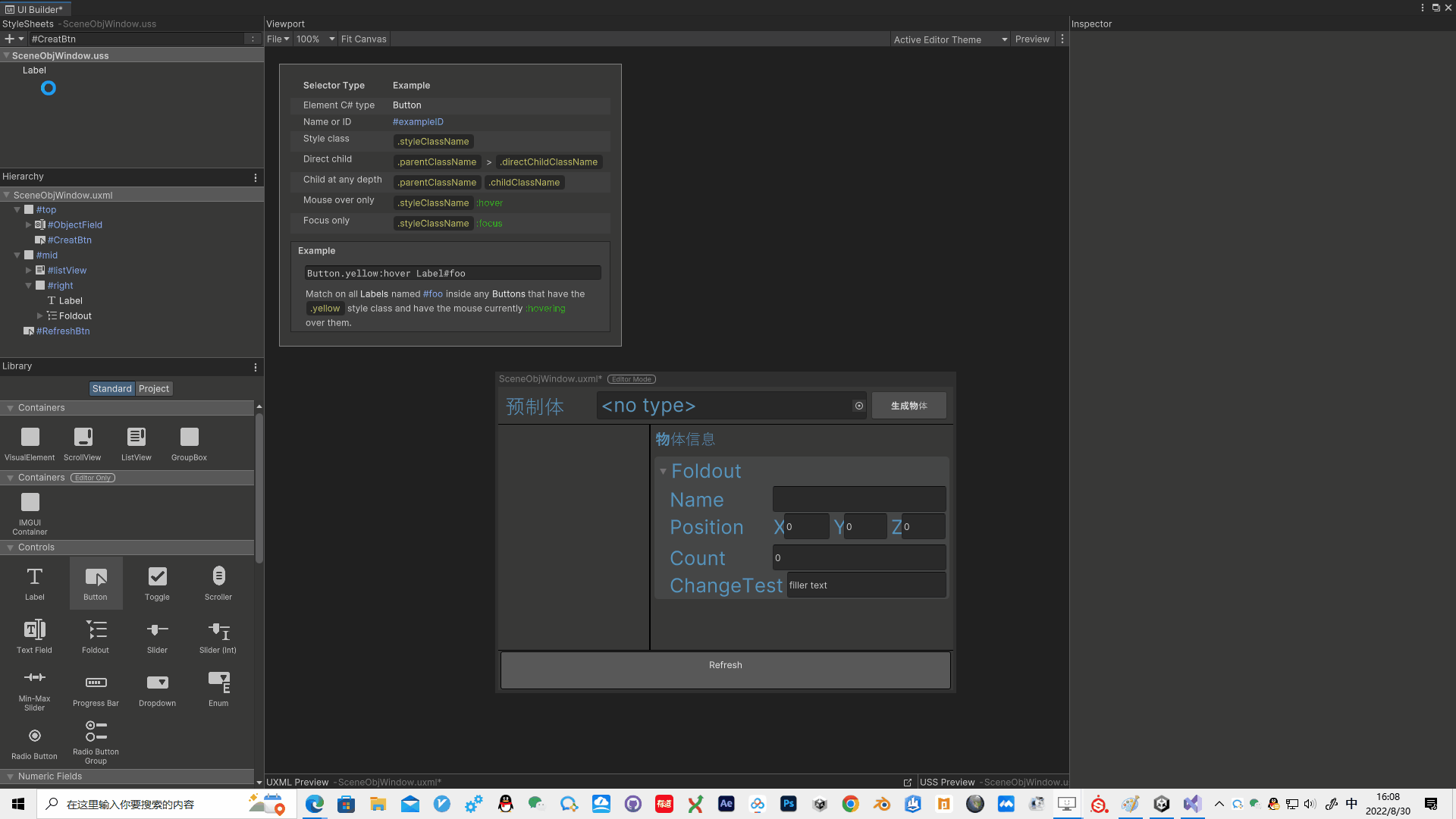Select the IMGUI Container element
Viewport: 1456px width, 819px height.
coord(30,507)
